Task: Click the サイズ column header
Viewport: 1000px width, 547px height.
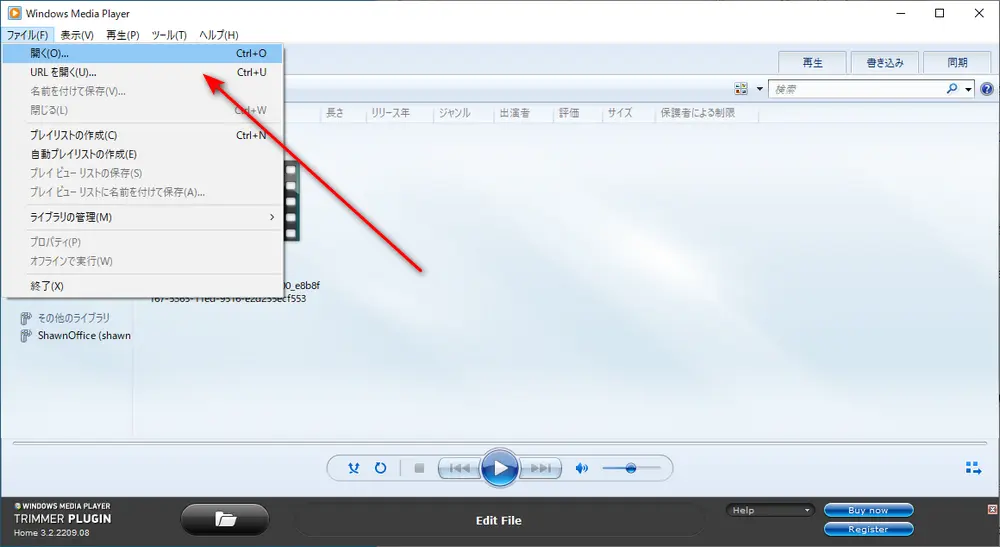Action: (620, 113)
